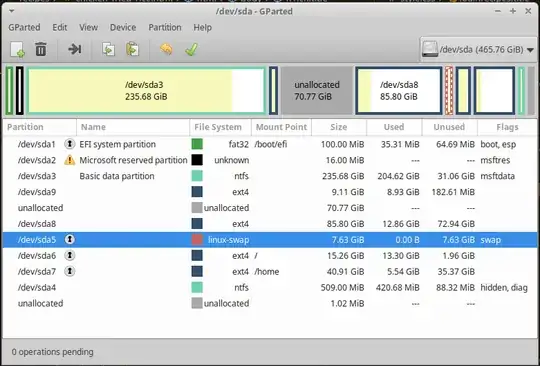Click the black unknown filesystem swatch

(197, 160)
